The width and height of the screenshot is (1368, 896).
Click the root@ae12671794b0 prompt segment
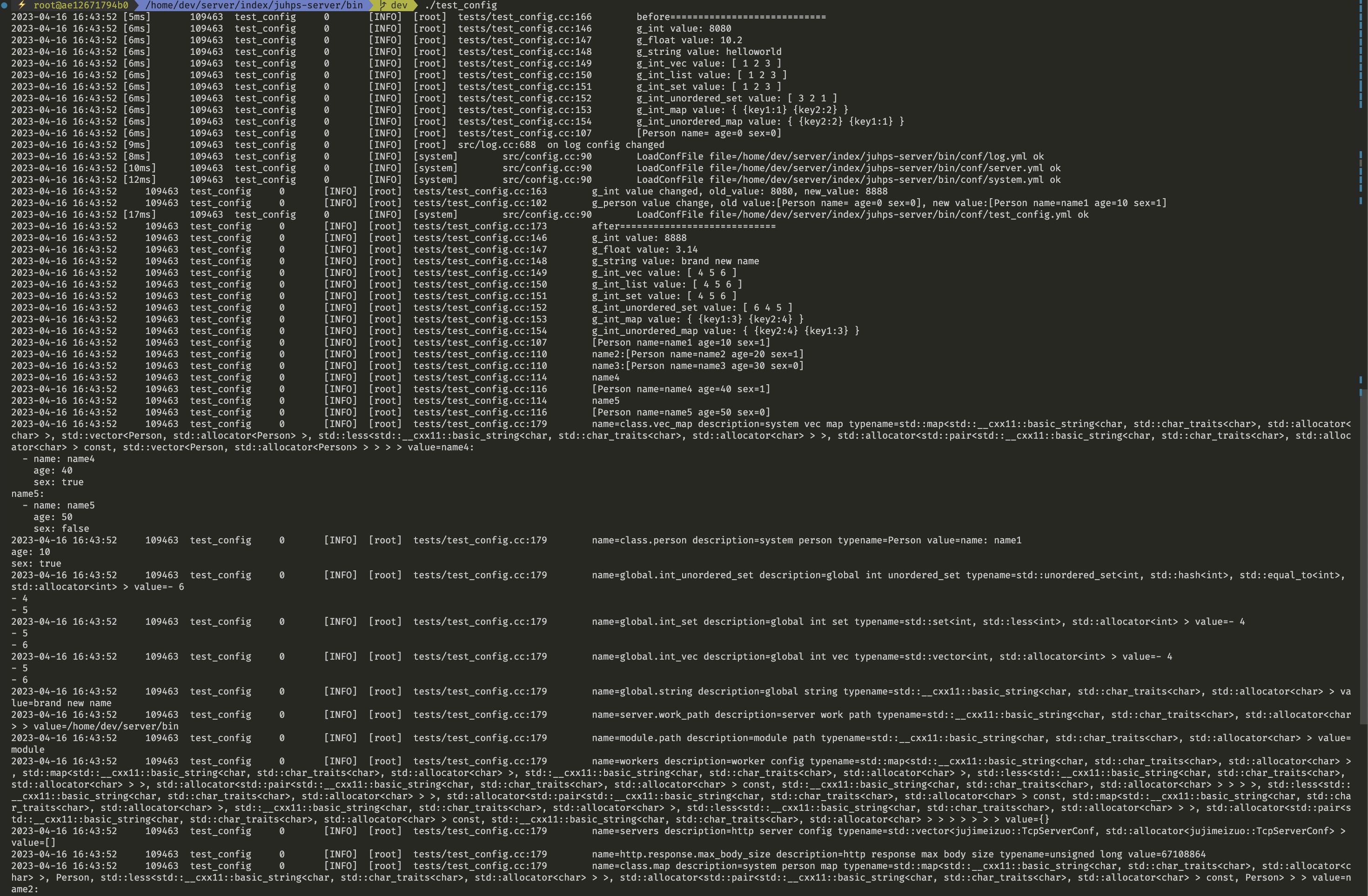[81, 5]
